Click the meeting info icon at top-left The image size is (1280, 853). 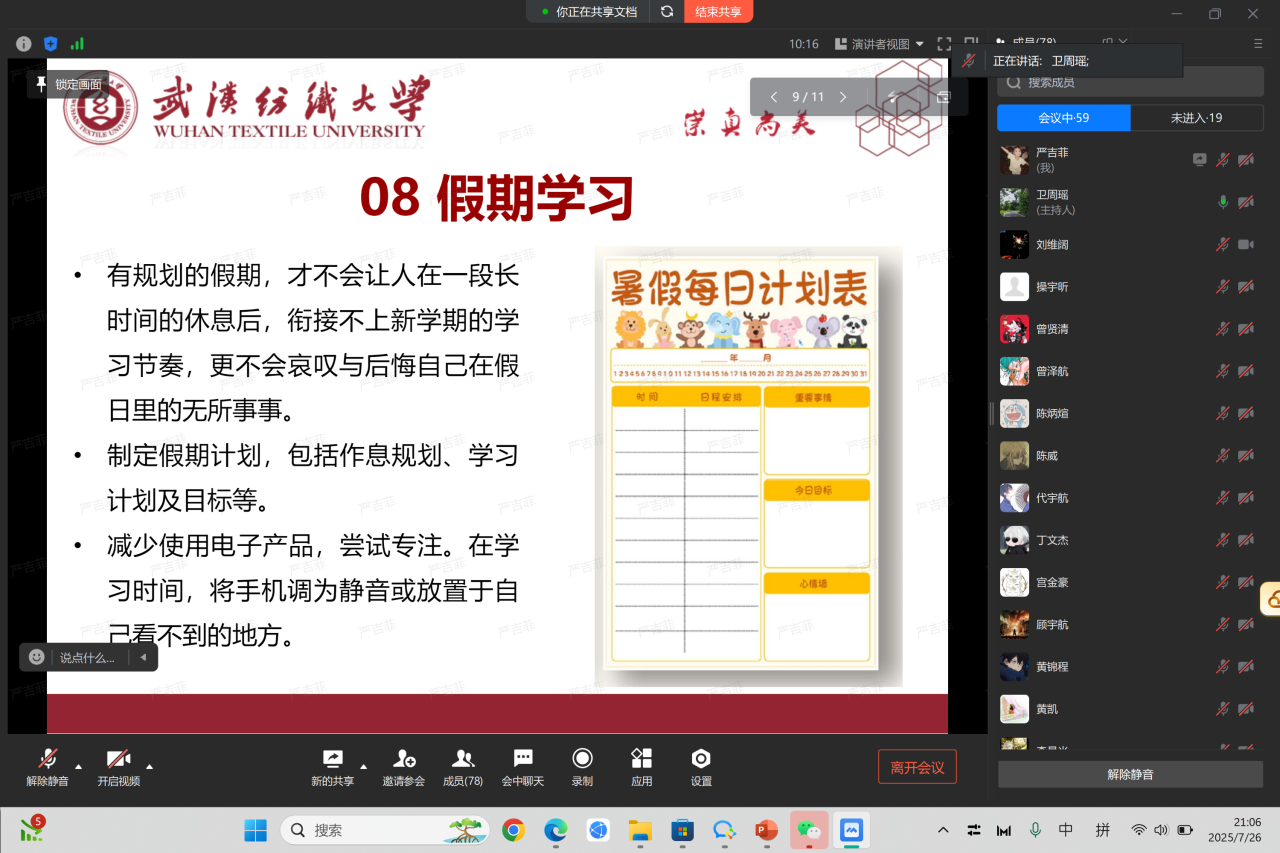pos(24,44)
